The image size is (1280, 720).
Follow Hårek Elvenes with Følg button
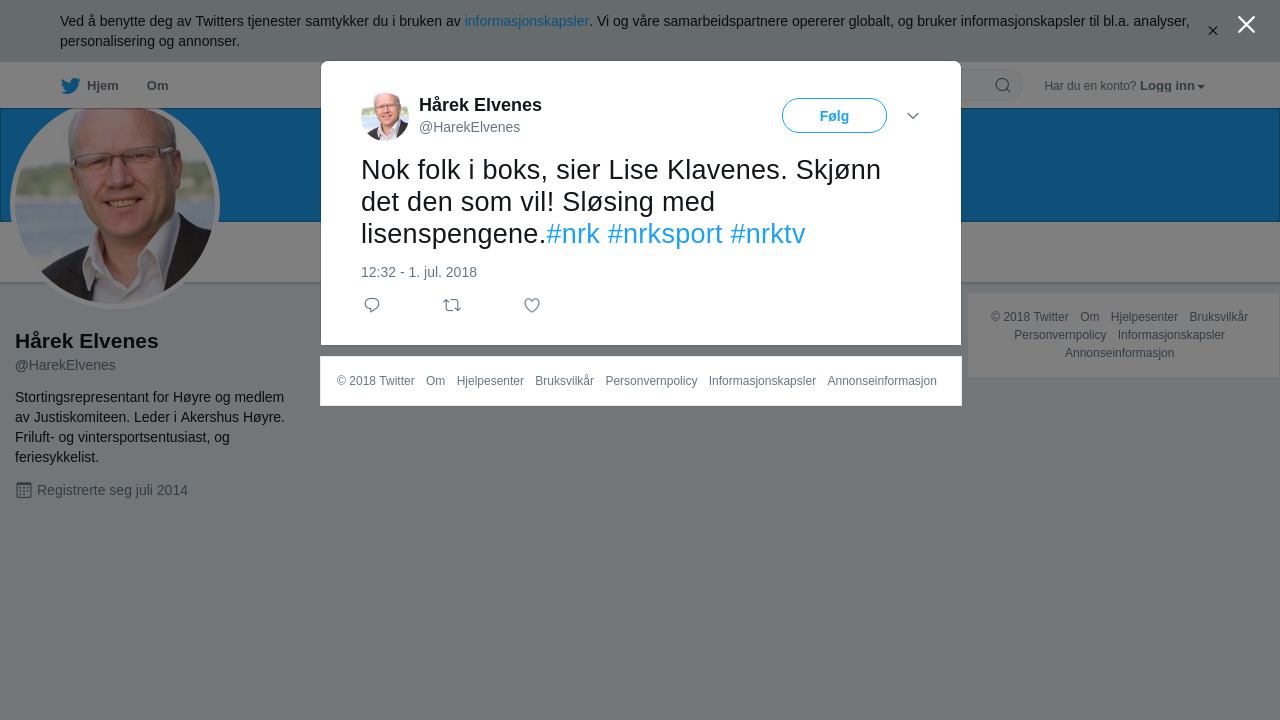point(834,116)
